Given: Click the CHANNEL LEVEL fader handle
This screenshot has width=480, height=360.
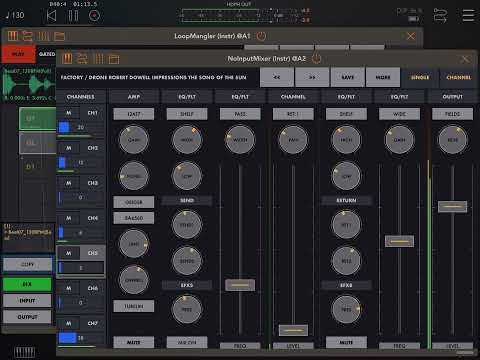Looking at the screenshot, I should [293, 330].
